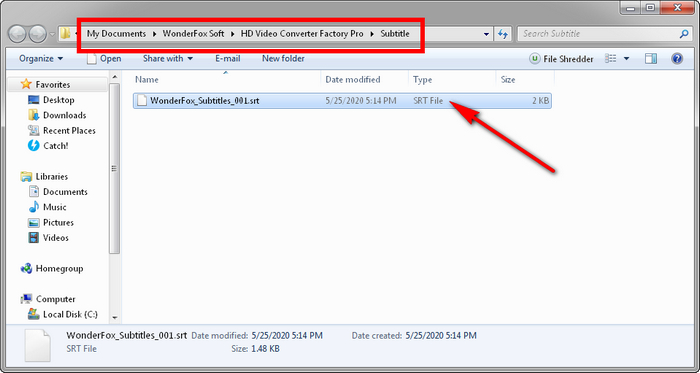
Task: Click the search magnifier icon
Action: pos(683,33)
